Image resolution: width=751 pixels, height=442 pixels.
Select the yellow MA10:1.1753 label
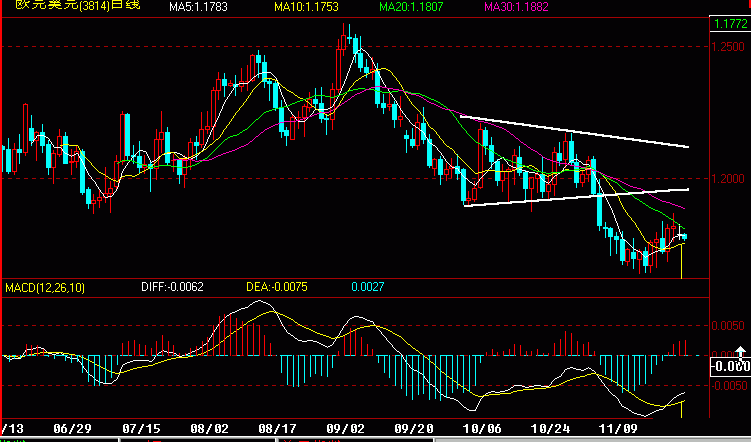click(x=306, y=7)
